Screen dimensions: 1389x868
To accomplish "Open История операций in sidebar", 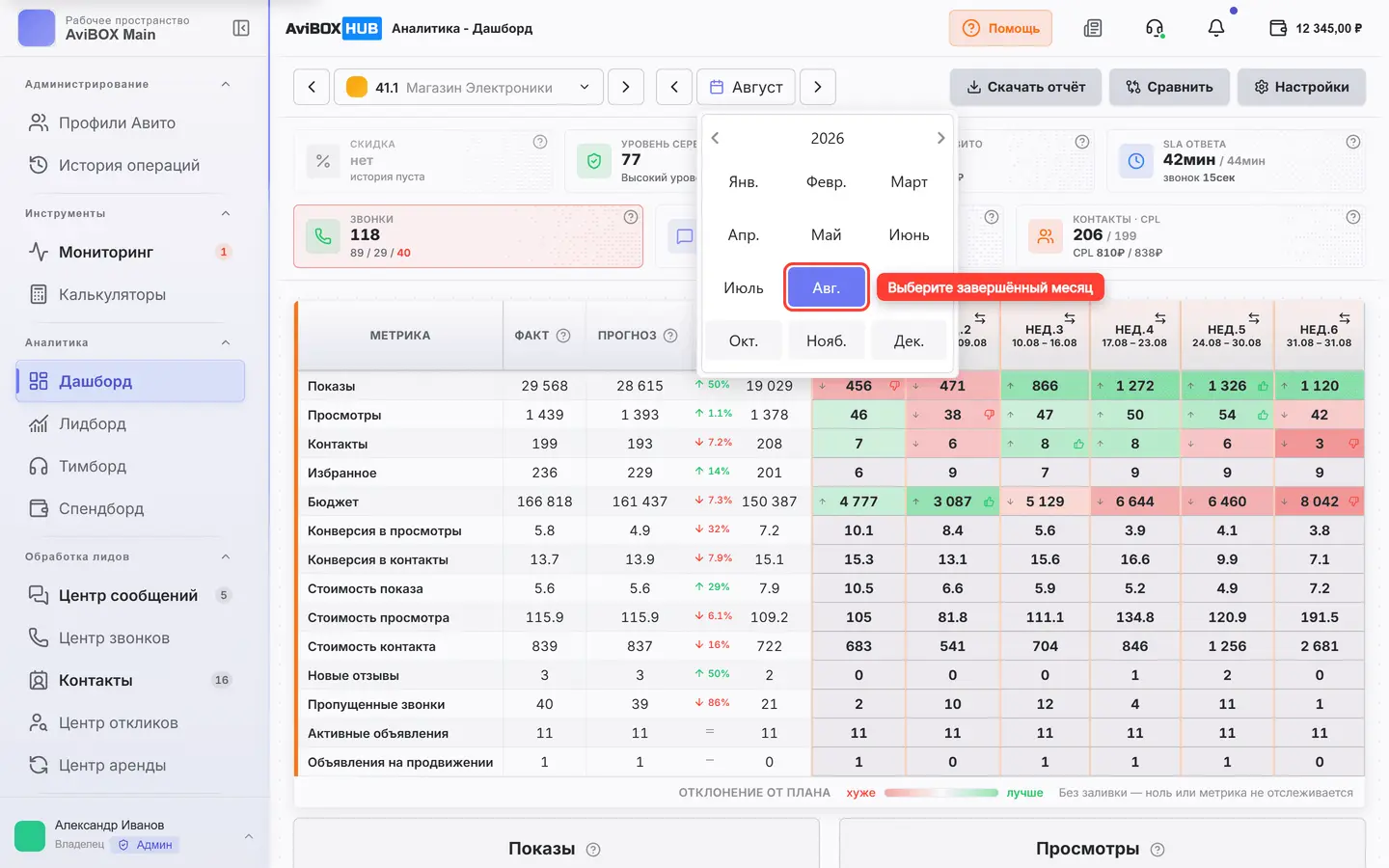I will coord(130,165).
